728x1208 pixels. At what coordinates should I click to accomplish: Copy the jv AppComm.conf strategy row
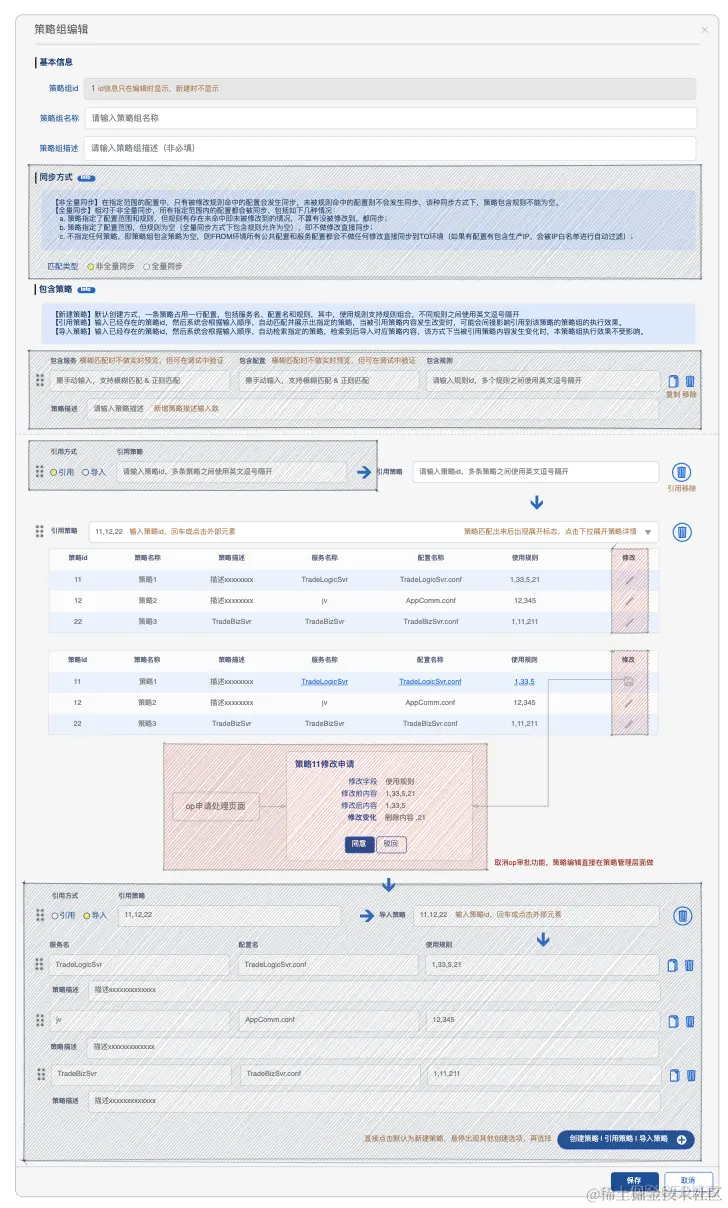pyautogui.click(x=673, y=1020)
